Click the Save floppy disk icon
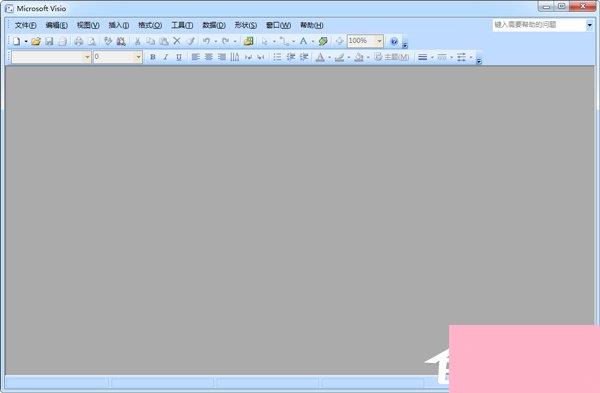The width and height of the screenshot is (600, 393). point(49,41)
